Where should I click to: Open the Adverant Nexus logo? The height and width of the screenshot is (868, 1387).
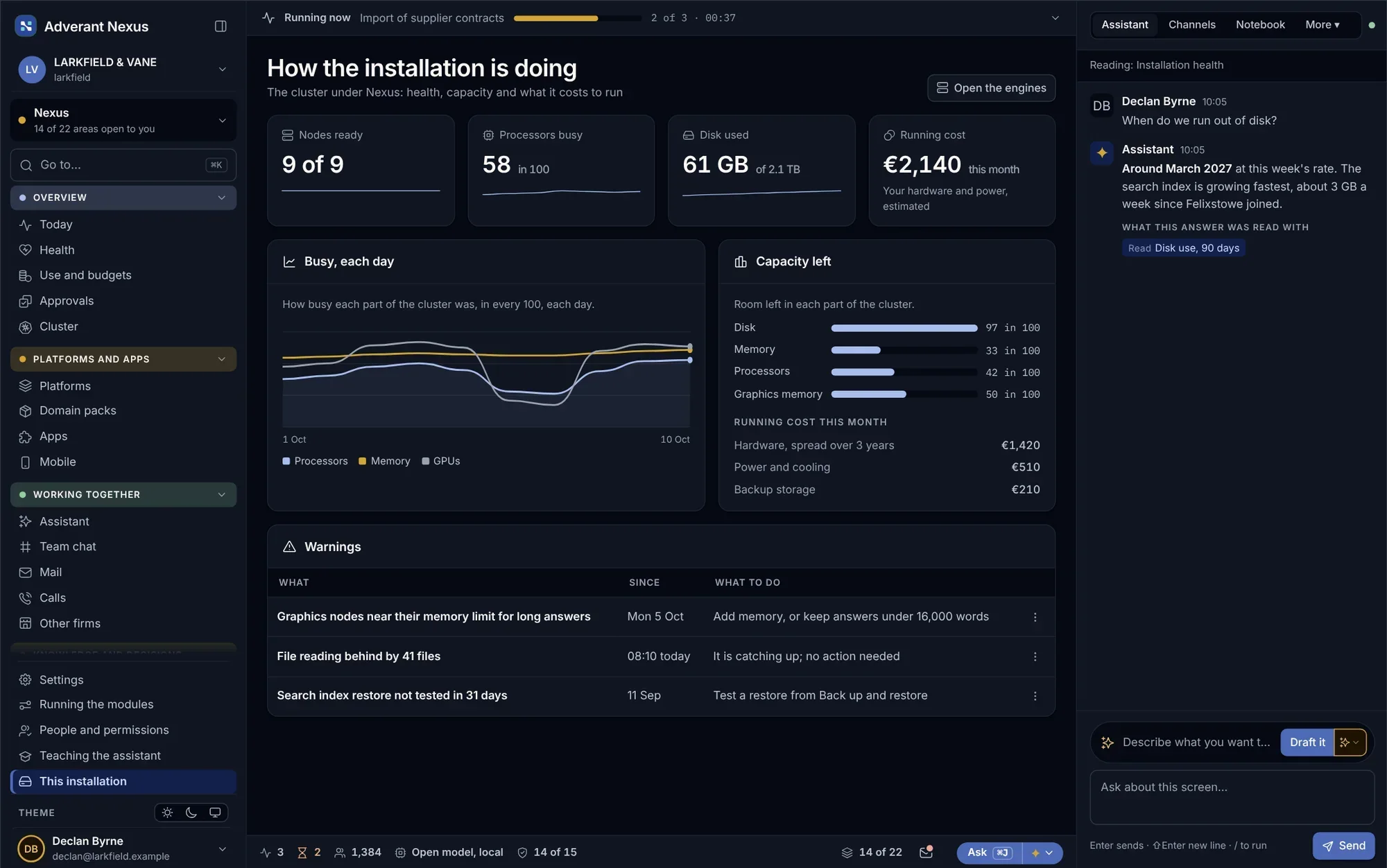[x=26, y=26]
